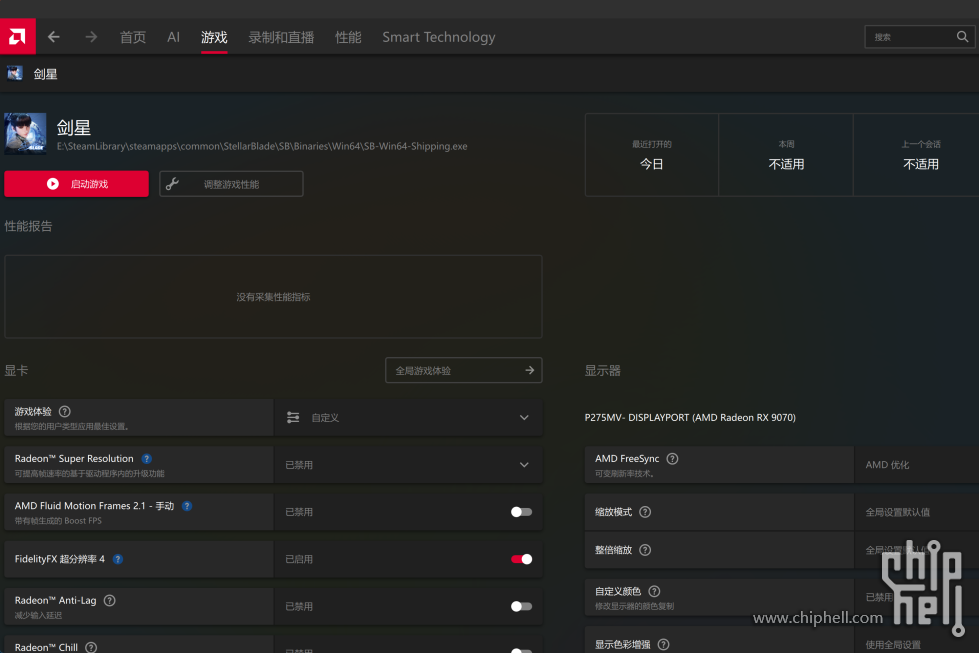Click the 调整游戏性能 button

(231, 184)
